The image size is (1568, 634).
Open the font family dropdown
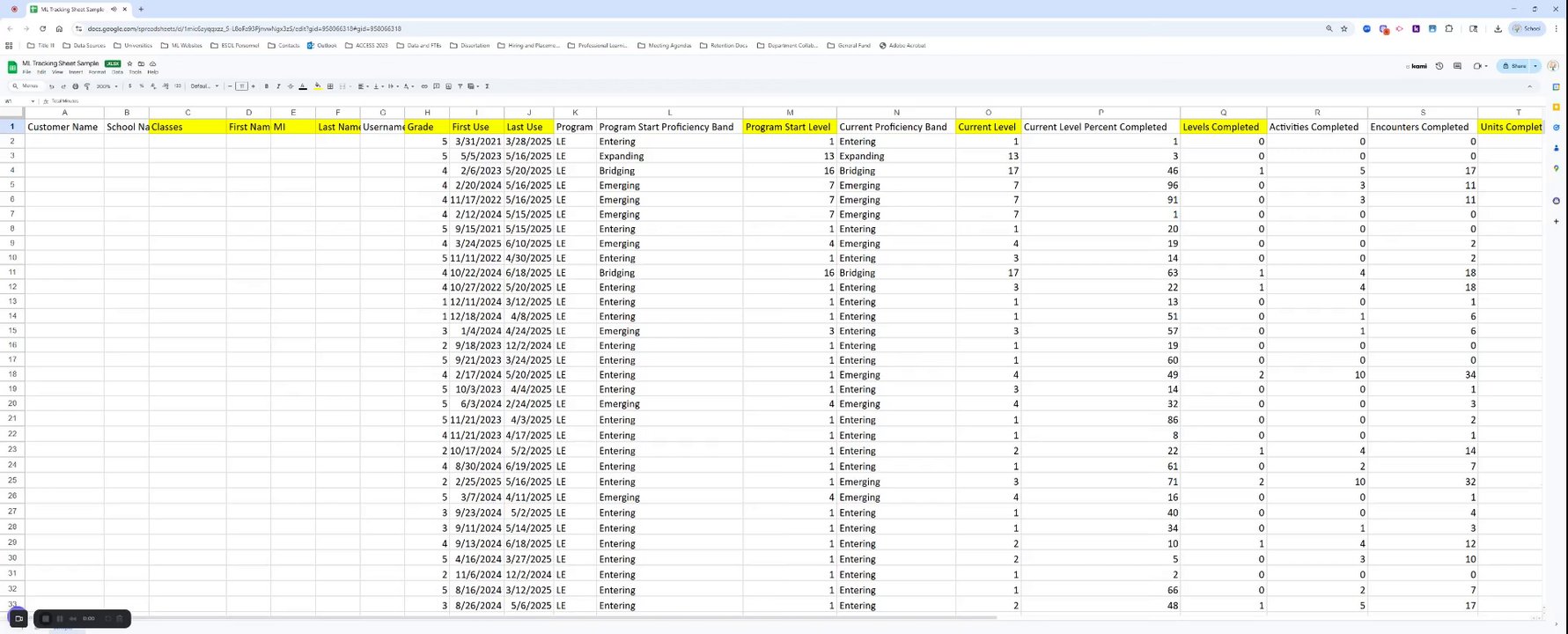tap(205, 86)
